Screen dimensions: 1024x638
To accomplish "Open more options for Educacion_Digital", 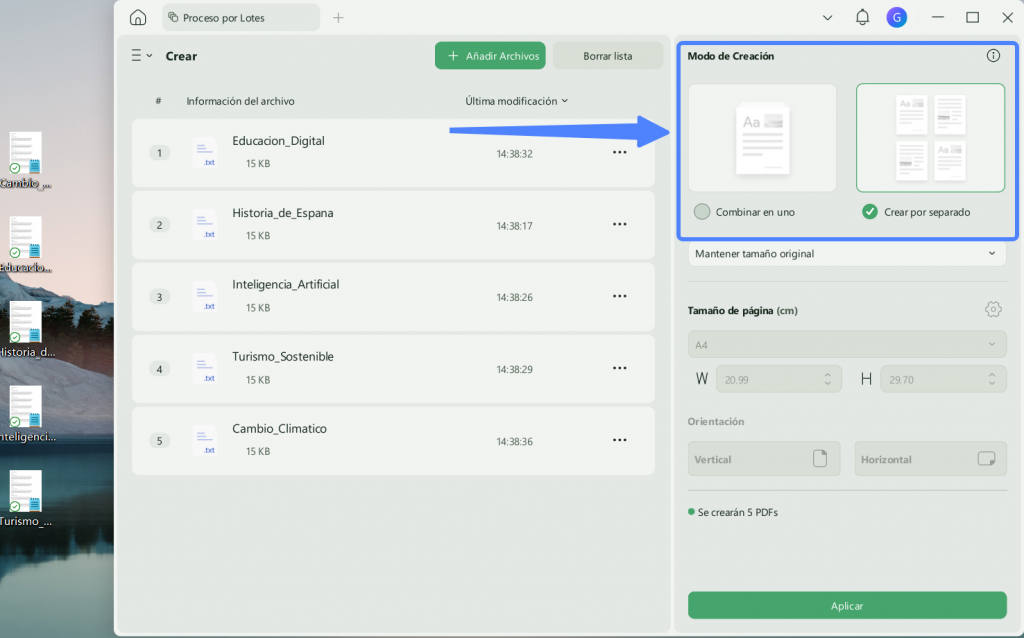I will (x=619, y=153).
